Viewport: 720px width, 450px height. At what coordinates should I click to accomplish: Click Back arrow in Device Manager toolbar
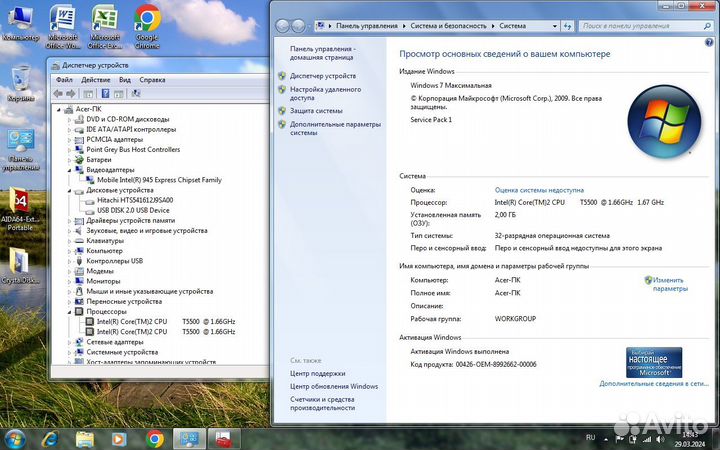[58, 94]
